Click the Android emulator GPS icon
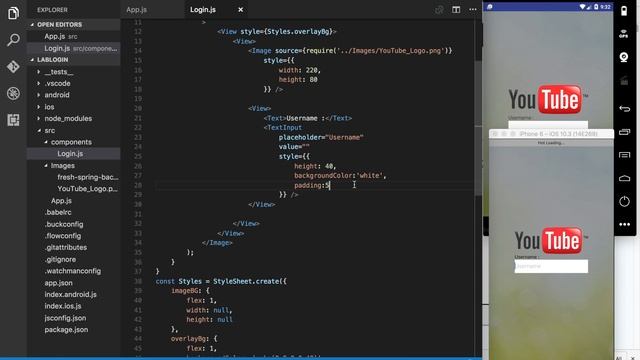 [x=624, y=34]
